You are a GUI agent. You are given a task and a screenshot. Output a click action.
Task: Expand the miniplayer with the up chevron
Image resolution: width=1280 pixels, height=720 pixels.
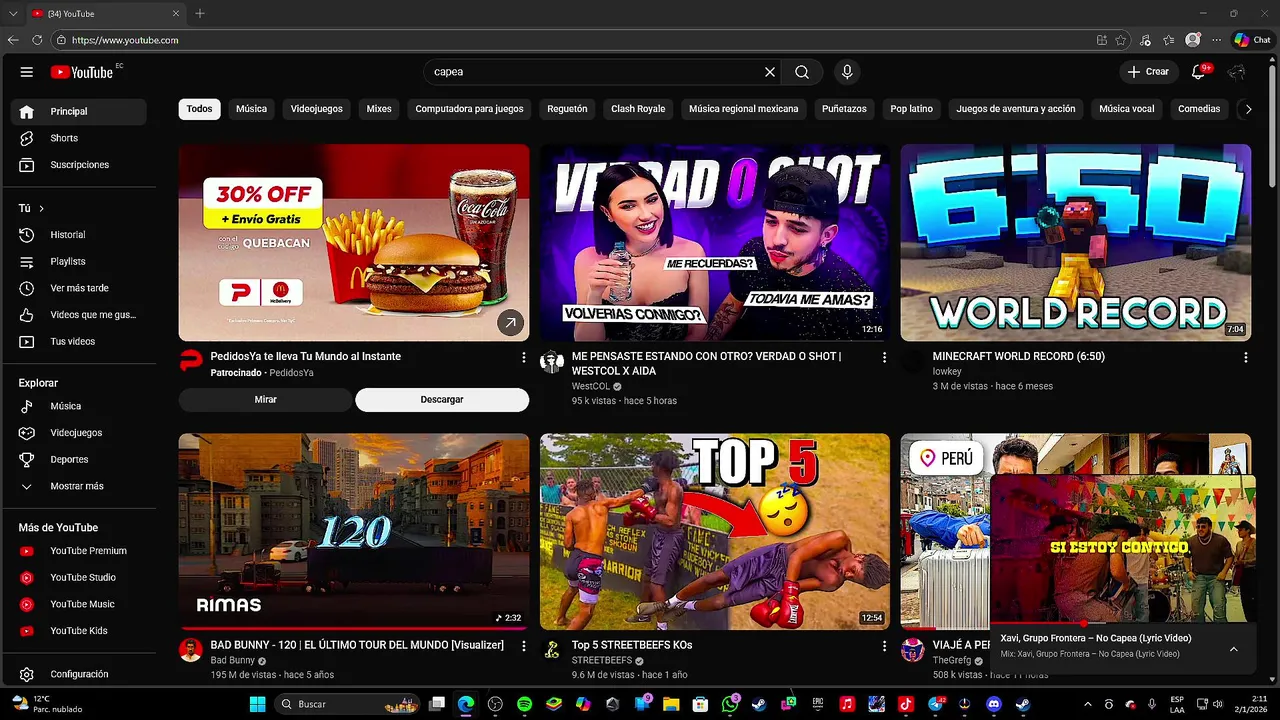click(1233, 649)
